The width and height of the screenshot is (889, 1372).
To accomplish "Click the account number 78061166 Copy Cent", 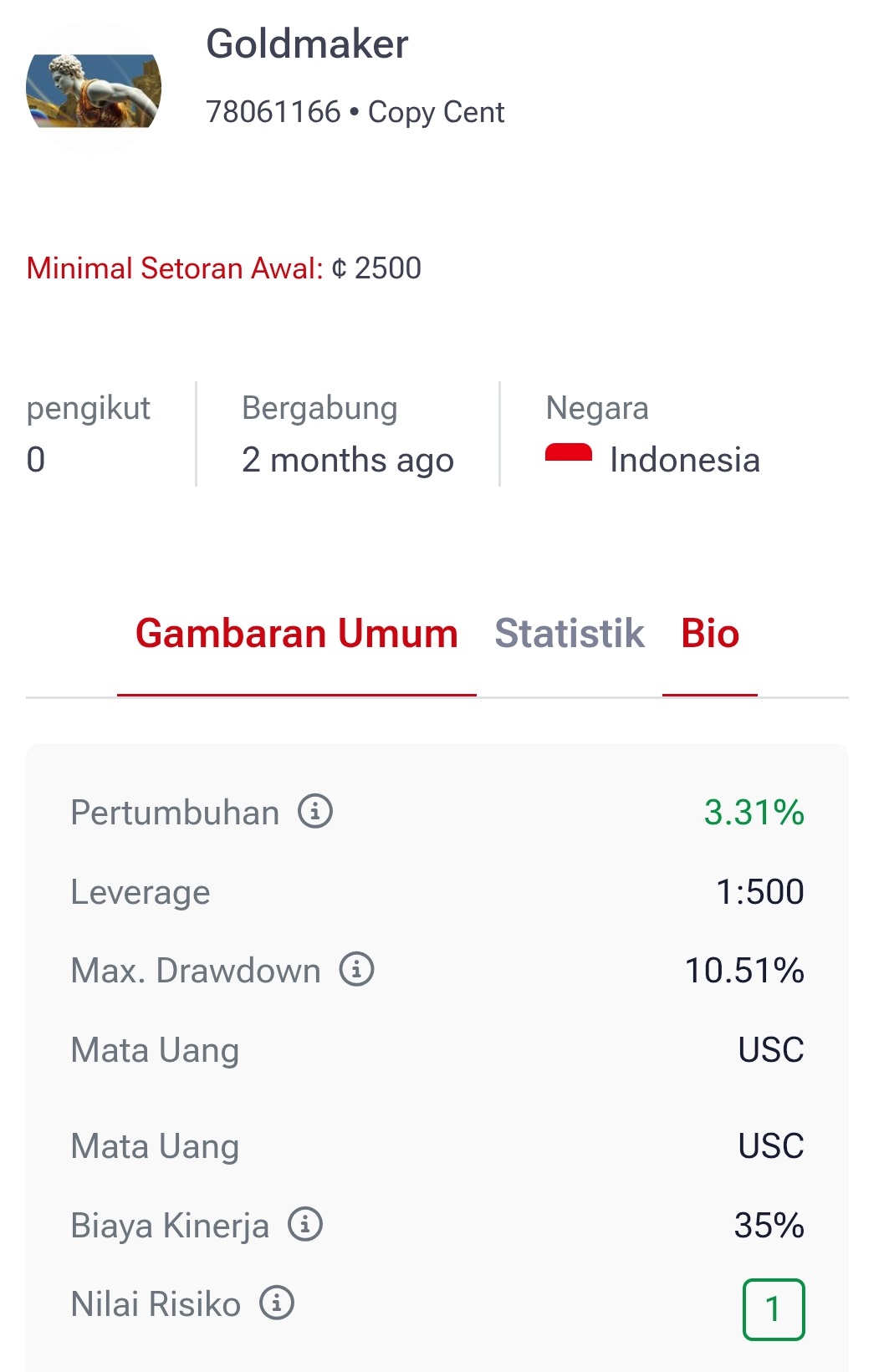I will tap(355, 112).
